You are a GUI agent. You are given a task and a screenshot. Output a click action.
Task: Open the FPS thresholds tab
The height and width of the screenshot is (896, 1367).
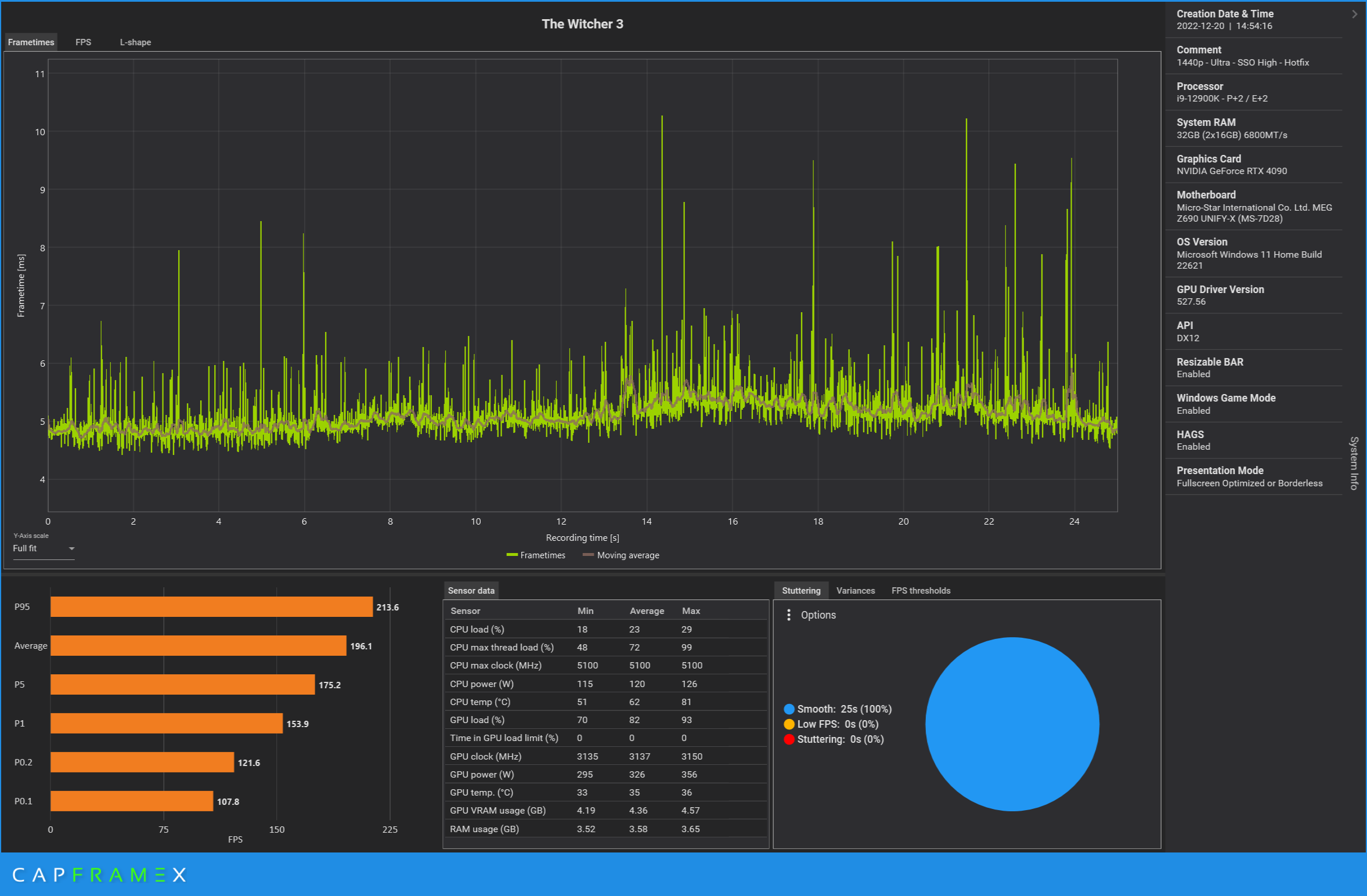921,591
